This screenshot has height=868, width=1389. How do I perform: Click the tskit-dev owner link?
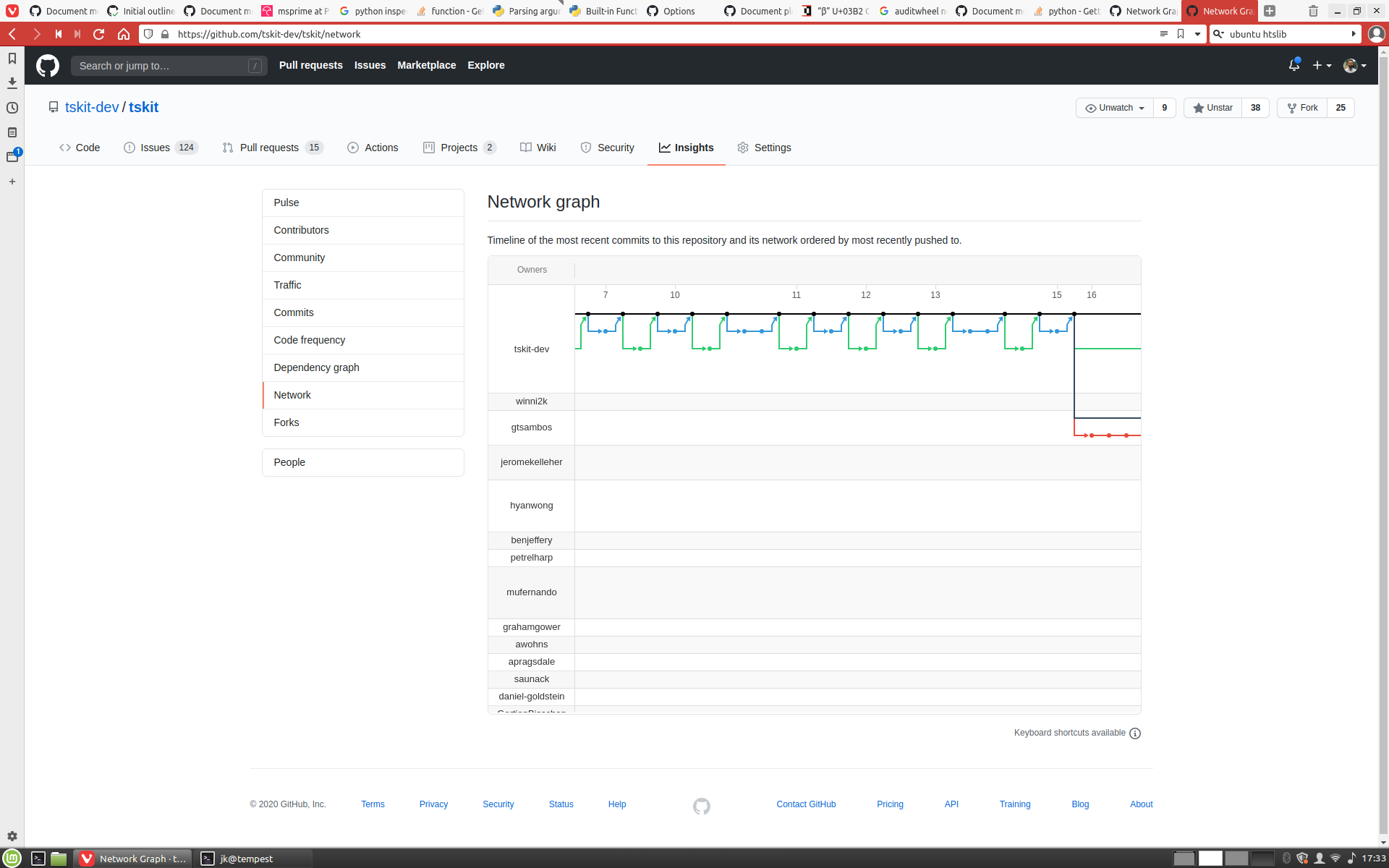pos(92,107)
